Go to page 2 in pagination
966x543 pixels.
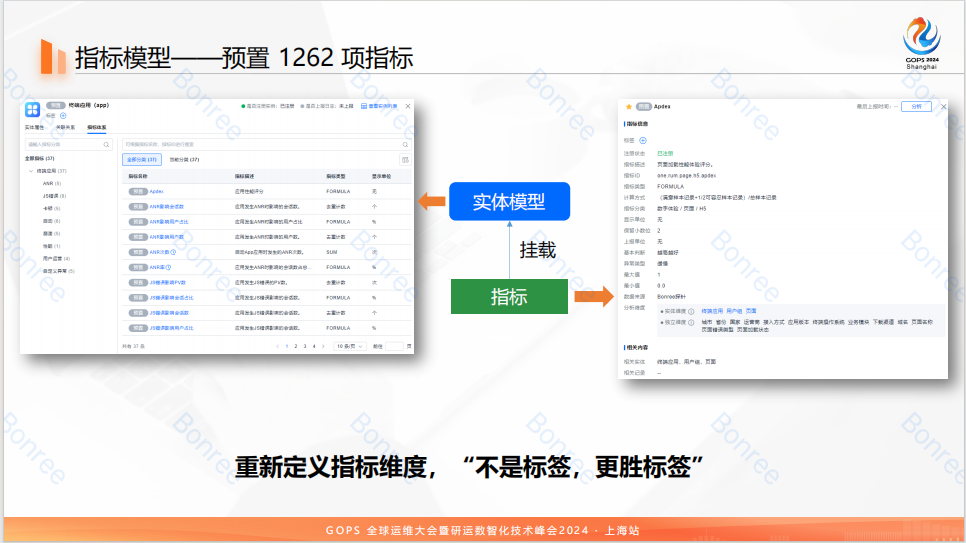[x=296, y=346]
